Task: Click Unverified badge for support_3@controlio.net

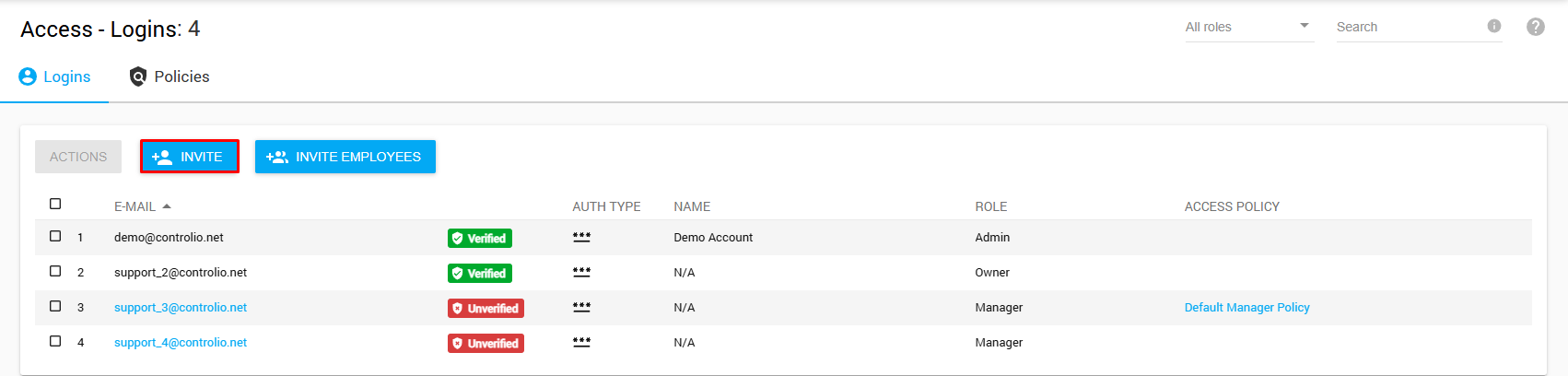Action: (486, 308)
